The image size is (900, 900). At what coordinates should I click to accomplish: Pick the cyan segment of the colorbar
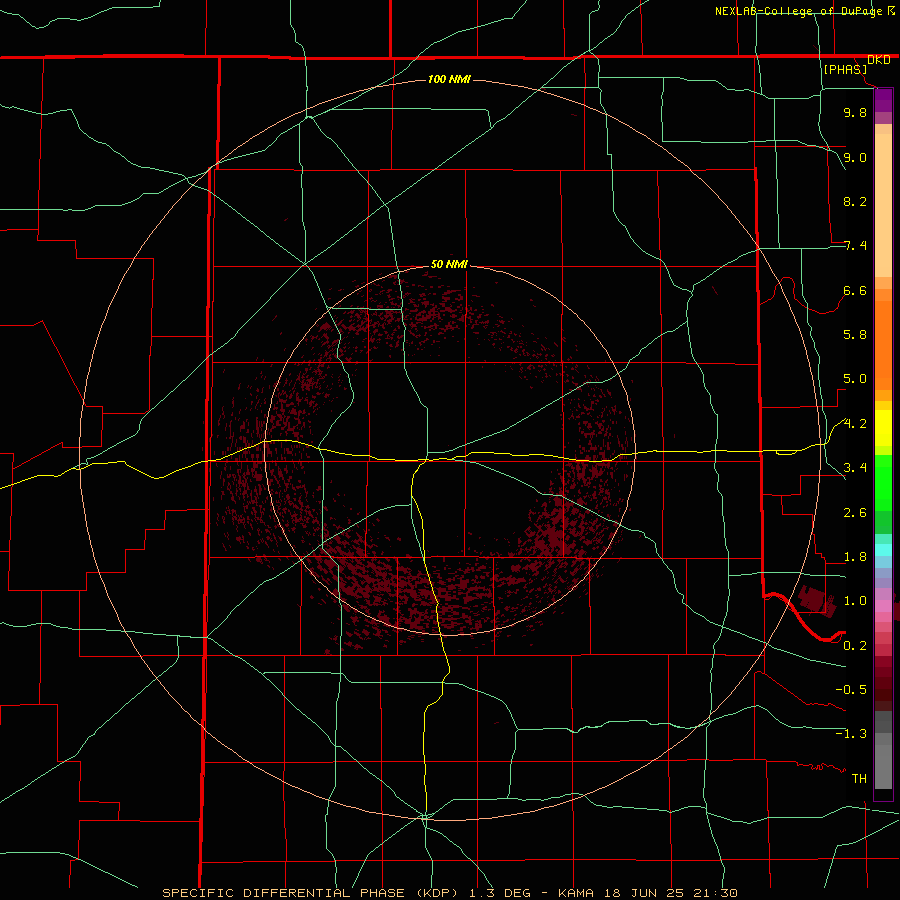[x=883, y=550]
